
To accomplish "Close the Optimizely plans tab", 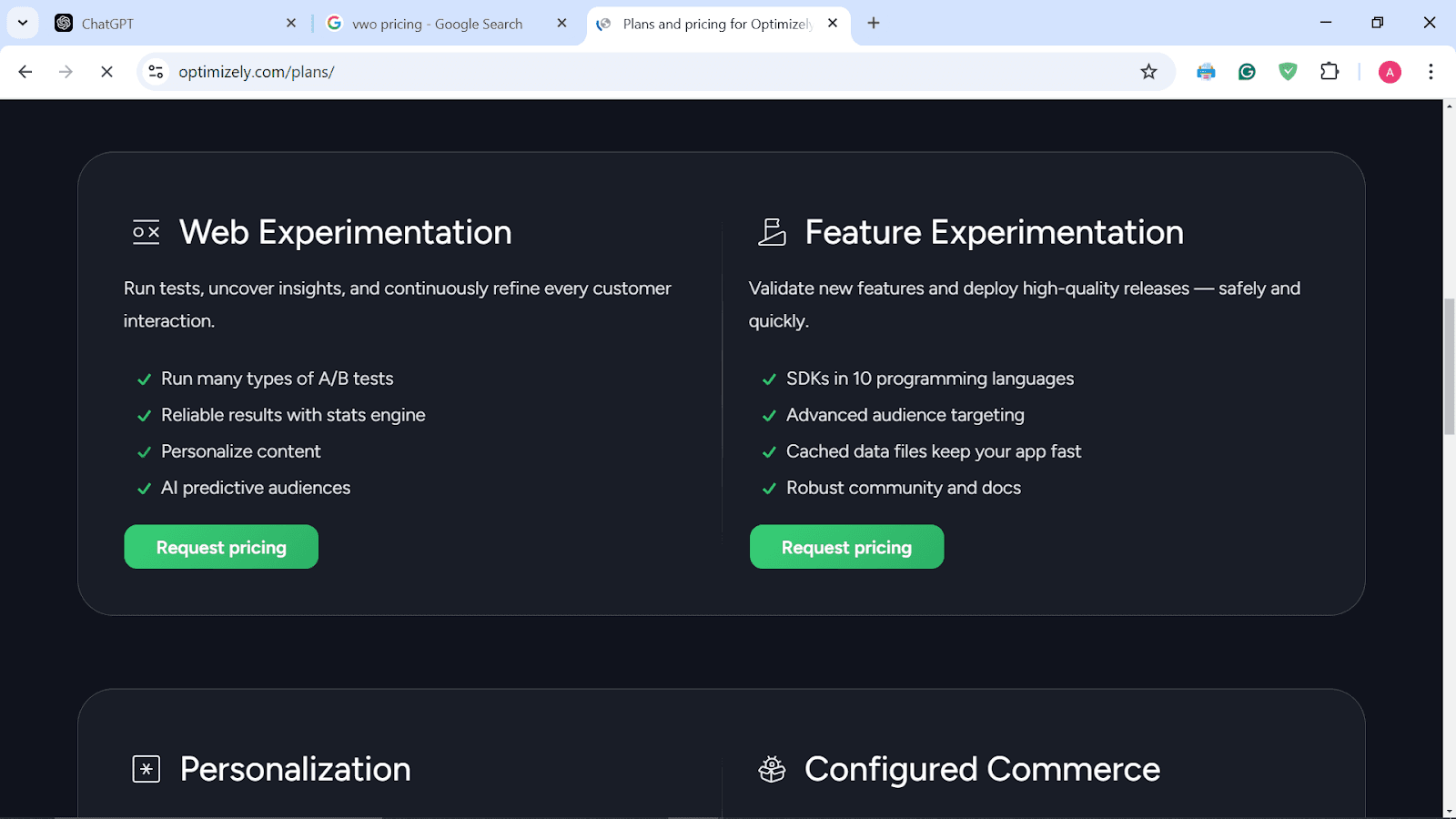I will (833, 24).
